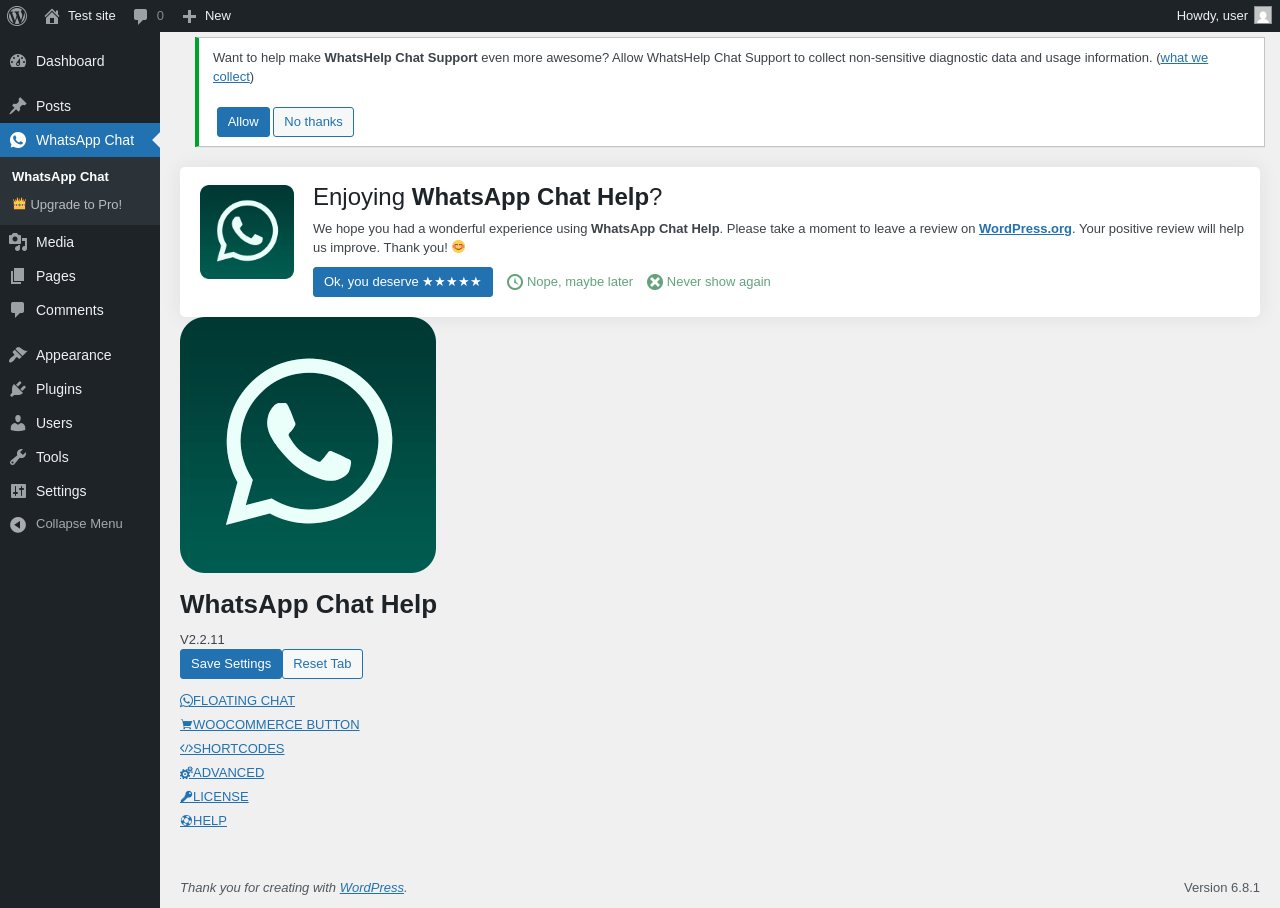Open the Users menu
The width and height of the screenshot is (1280, 908).
[x=80, y=423]
